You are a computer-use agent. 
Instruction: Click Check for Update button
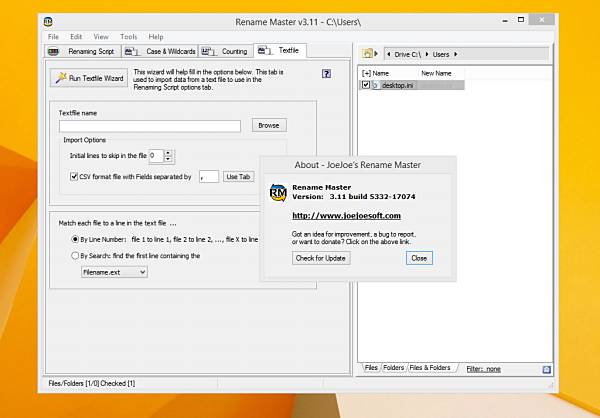click(321, 258)
